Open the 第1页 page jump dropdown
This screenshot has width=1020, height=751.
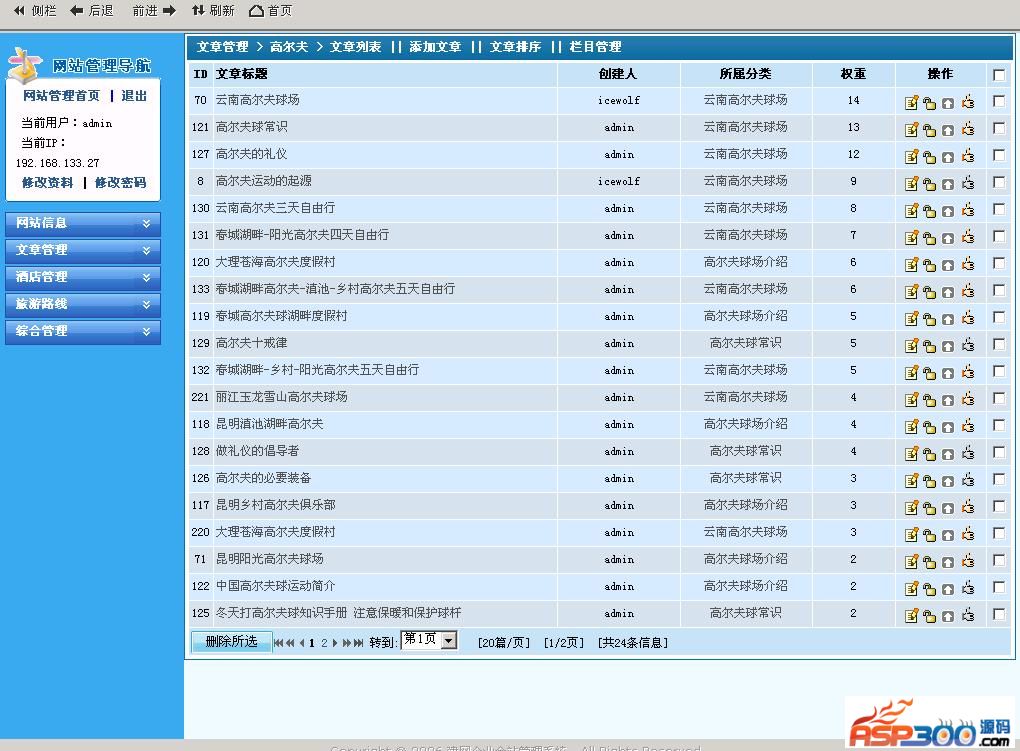click(448, 640)
